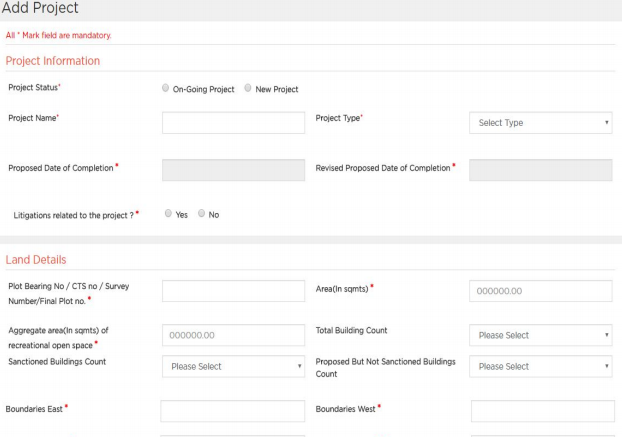Open the Sanctioned Buildings Count dropdown
Screen dimensions: 622x437
pos(233,366)
